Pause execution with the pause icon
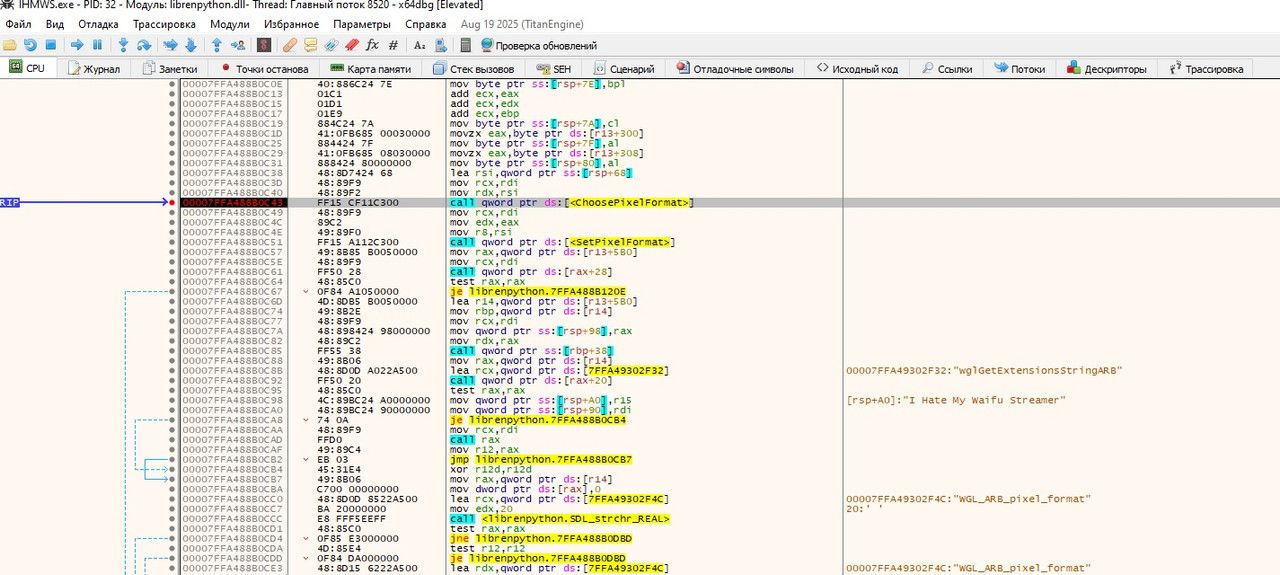 (97, 45)
